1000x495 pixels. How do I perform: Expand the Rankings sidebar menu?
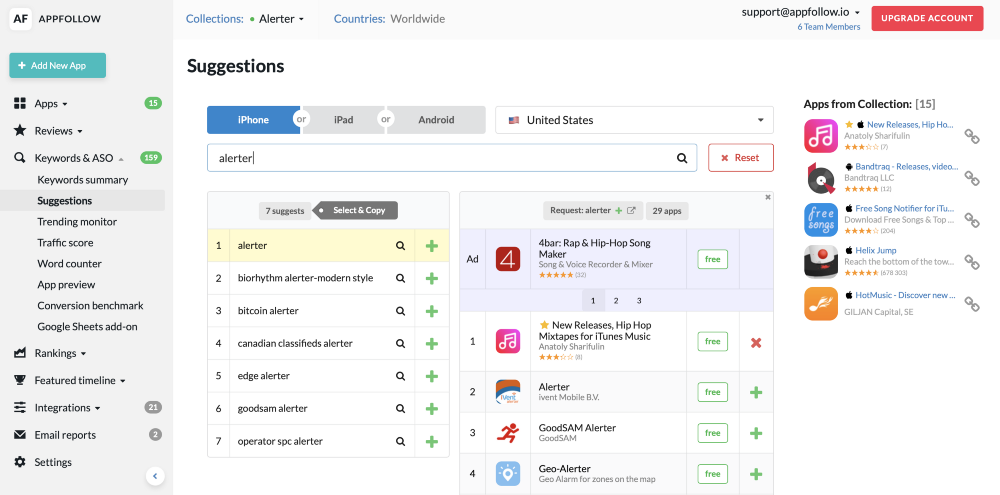[x=60, y=353]
